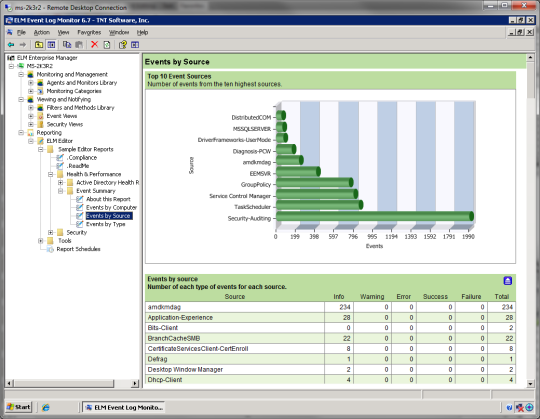Open the View menu
Viewport: 540px width, 419px height.
(x=63, y=32)
